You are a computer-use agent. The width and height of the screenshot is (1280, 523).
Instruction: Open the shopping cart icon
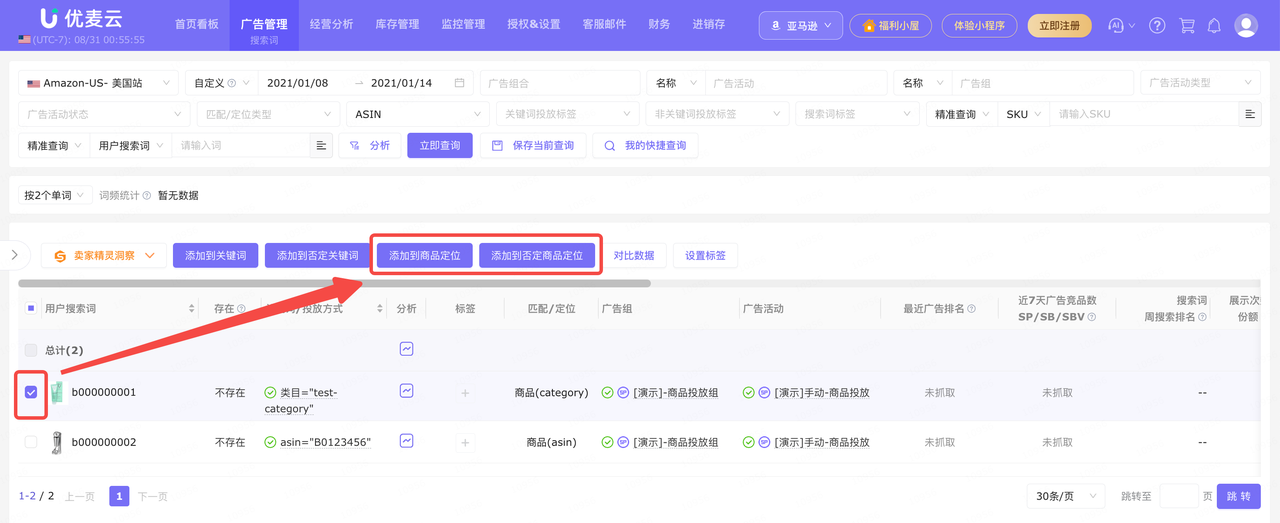coord(1187,26)
